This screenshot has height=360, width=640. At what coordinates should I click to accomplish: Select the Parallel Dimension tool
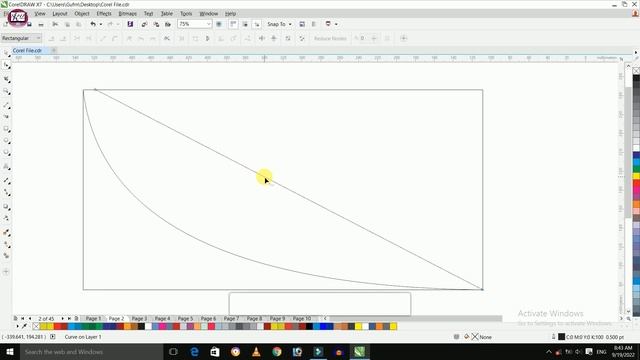7,180
